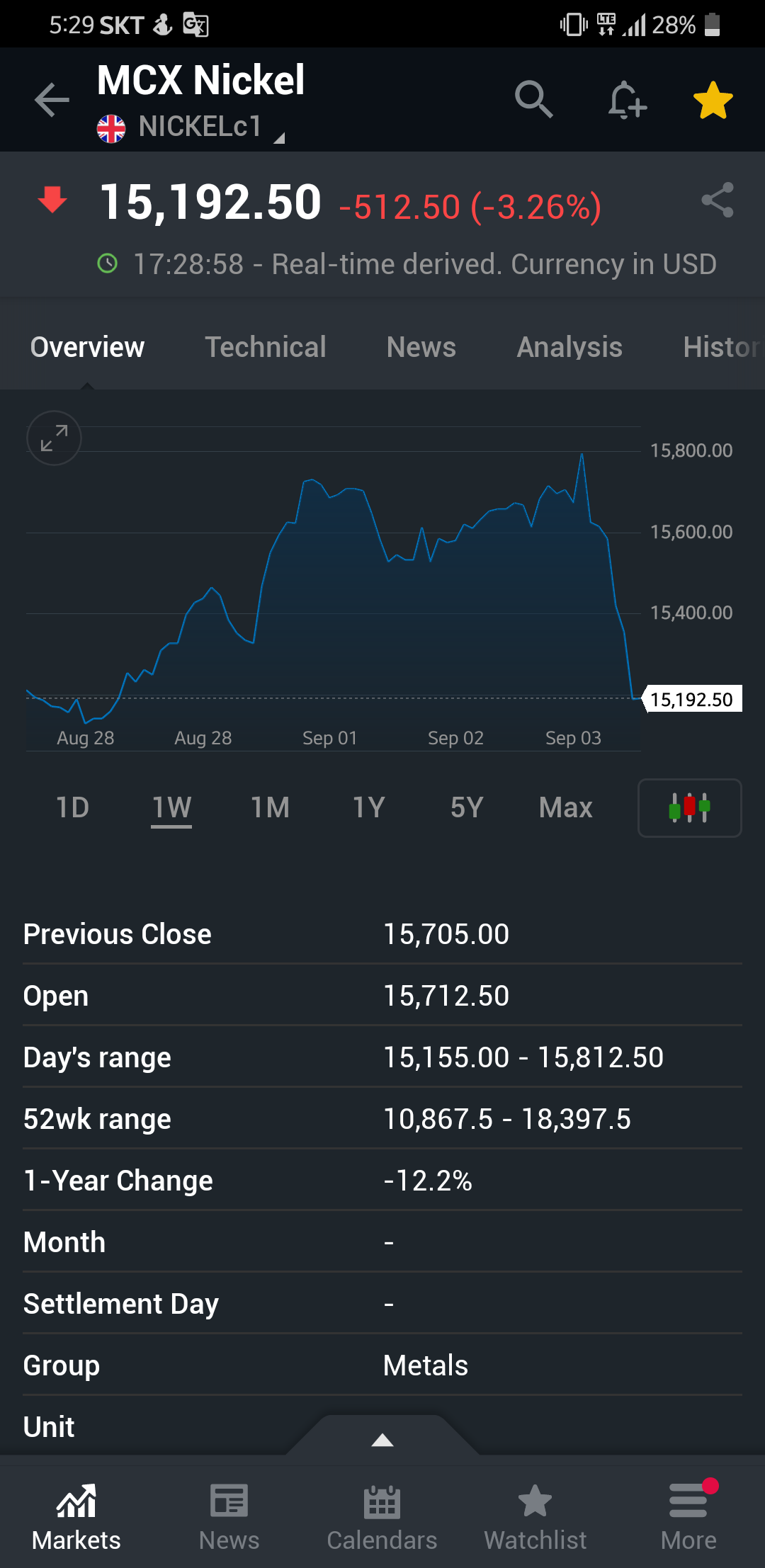Tap the Previous Close value 15,705.00
Screen dimensions: 765x1568
point(446,934)
